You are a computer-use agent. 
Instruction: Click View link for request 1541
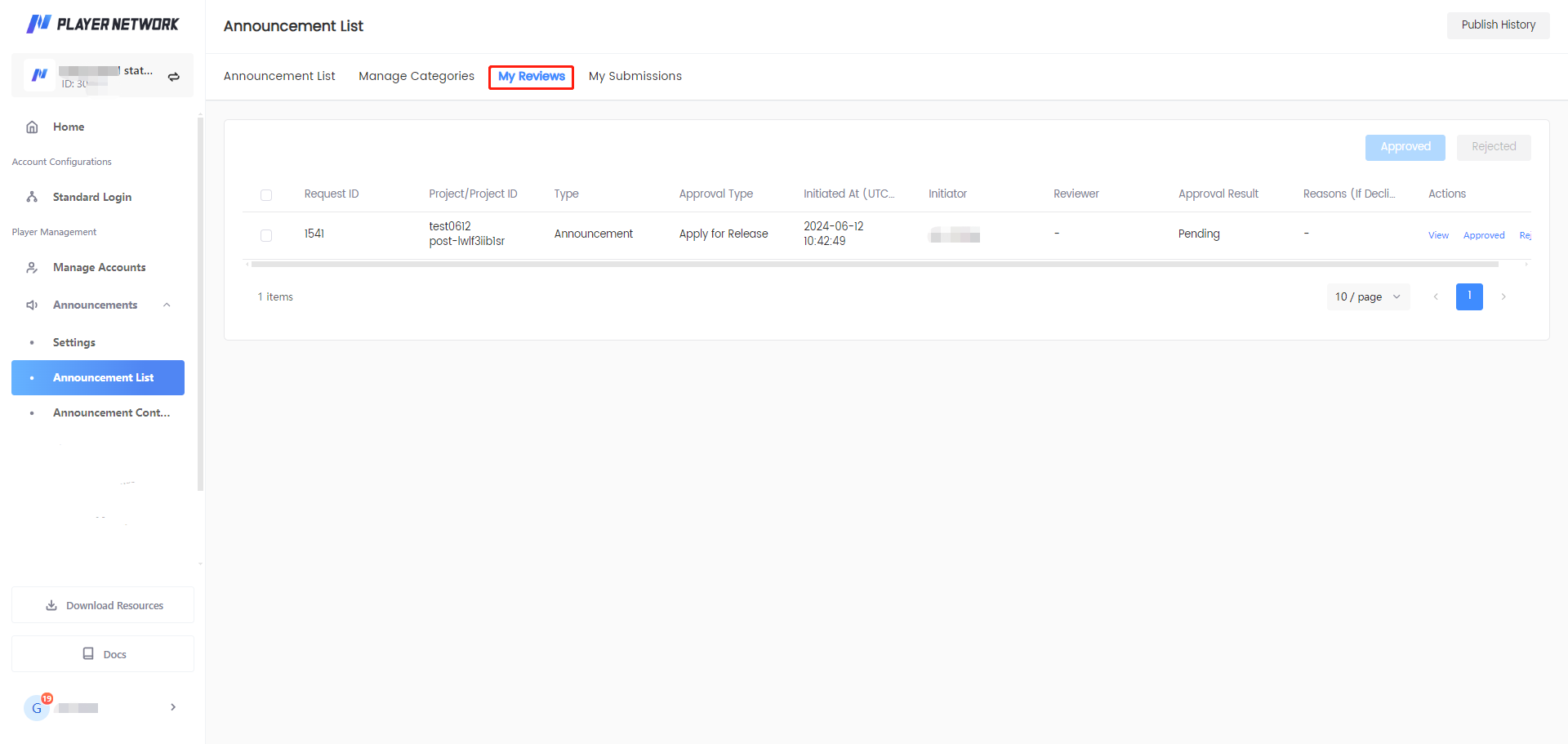[x=1438, y=236]
